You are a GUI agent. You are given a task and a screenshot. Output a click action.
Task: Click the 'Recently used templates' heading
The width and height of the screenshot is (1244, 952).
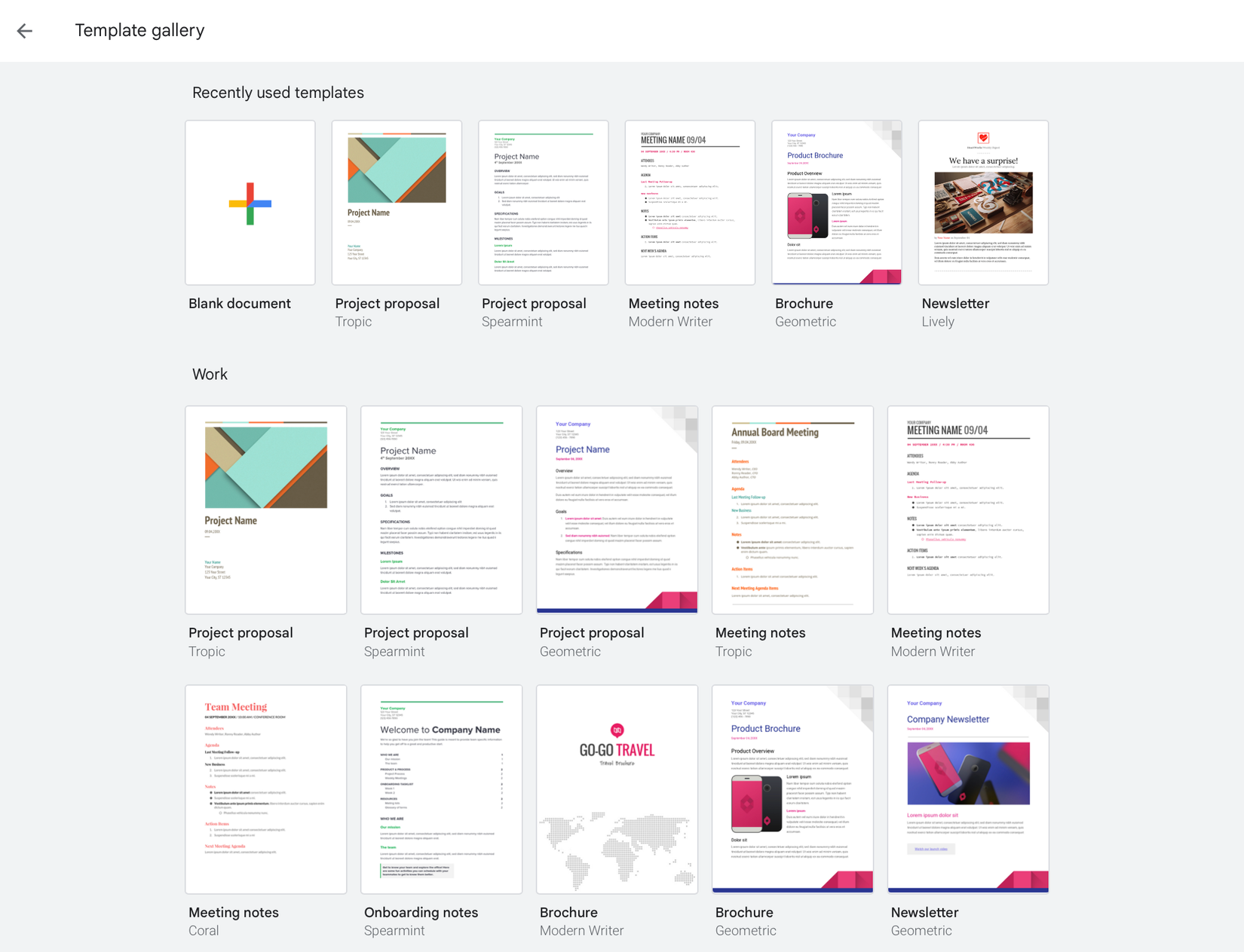[278, 93]
